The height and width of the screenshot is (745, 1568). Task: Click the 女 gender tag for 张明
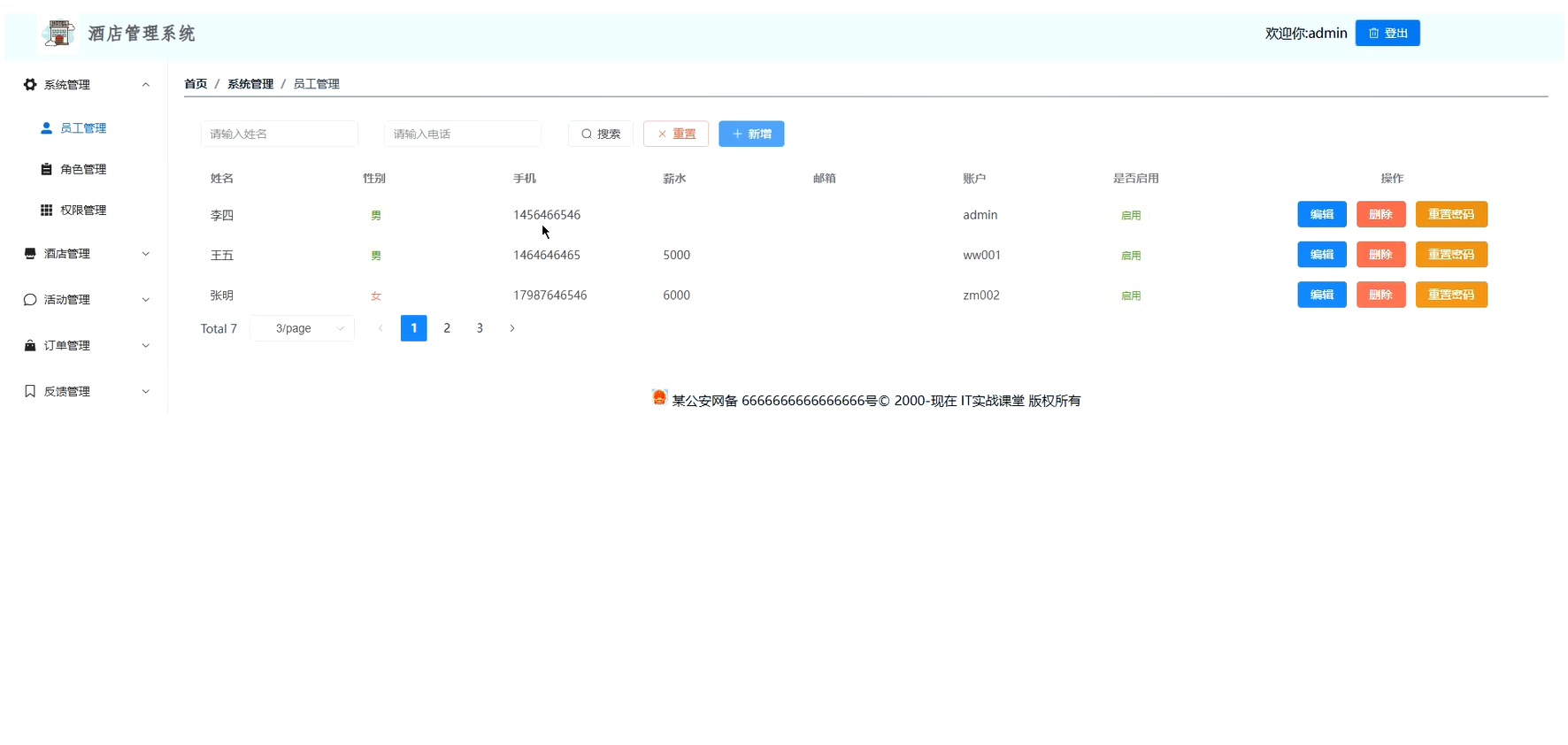coord(376,296)
